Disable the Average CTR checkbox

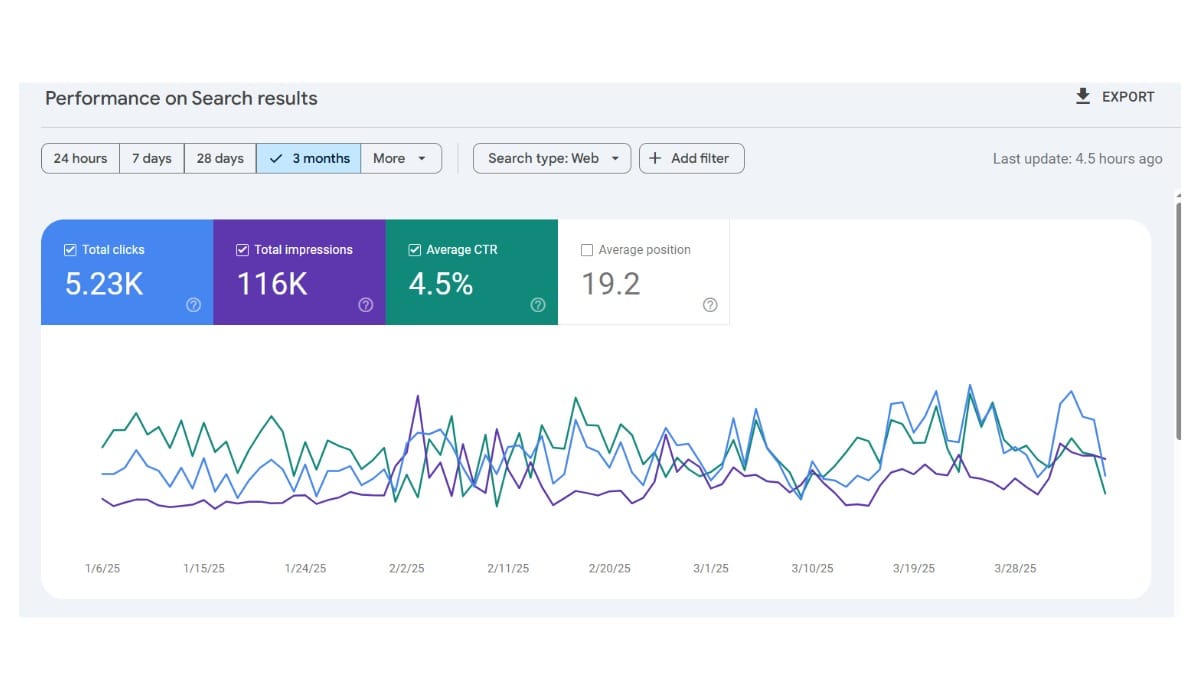(x=414, y=250)
